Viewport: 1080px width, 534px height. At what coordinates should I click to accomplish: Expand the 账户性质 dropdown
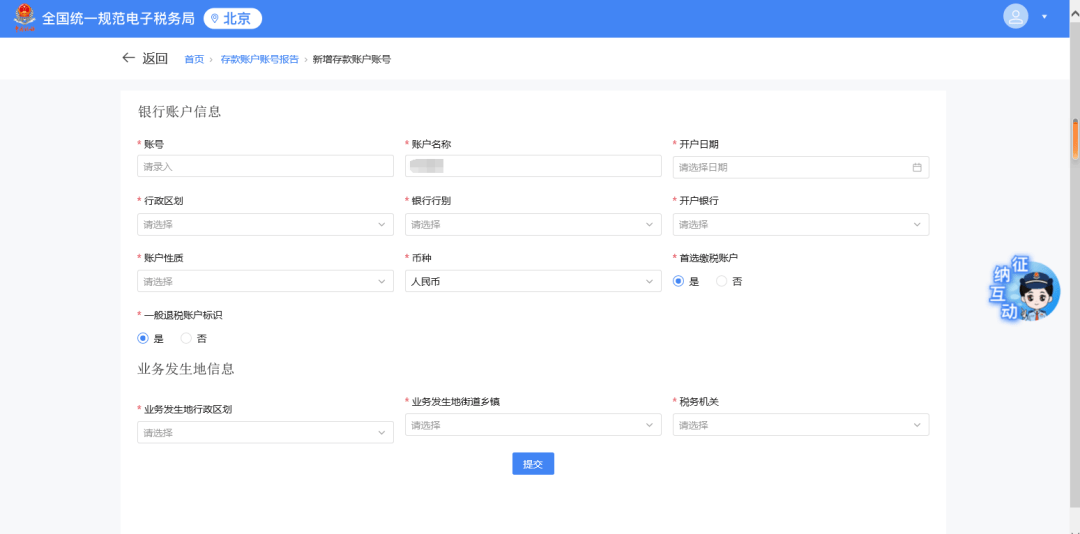point(265,282)
